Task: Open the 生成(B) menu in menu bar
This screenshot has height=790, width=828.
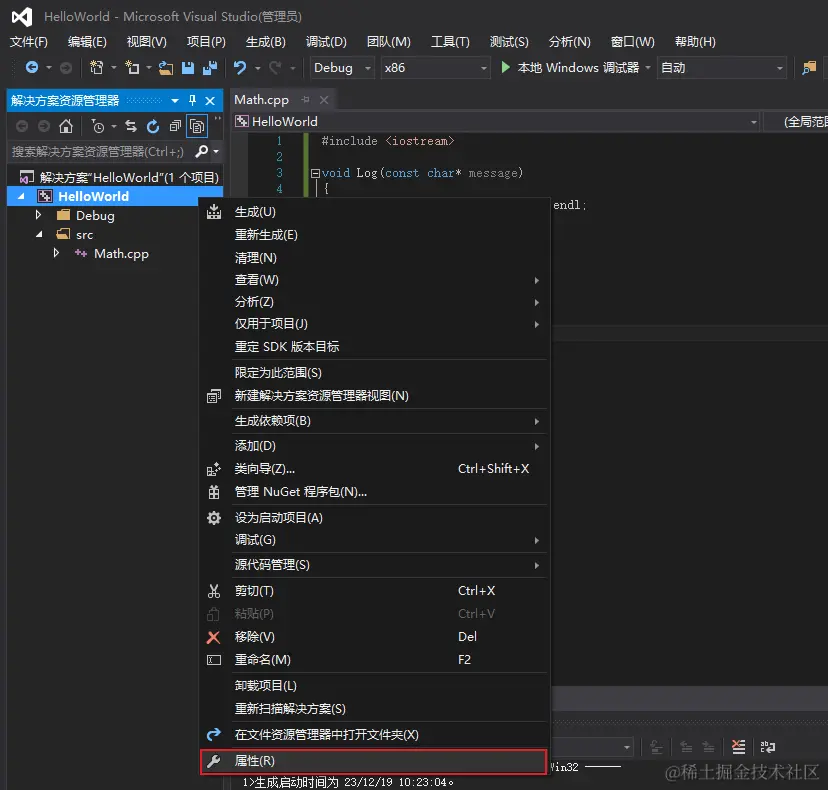Action: click(x=266, y=42)
